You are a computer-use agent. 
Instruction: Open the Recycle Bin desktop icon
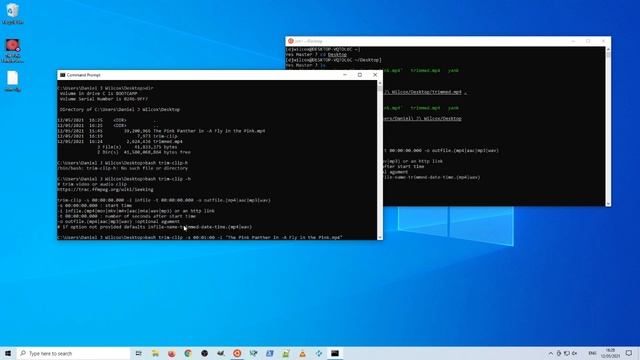(12, 13)
